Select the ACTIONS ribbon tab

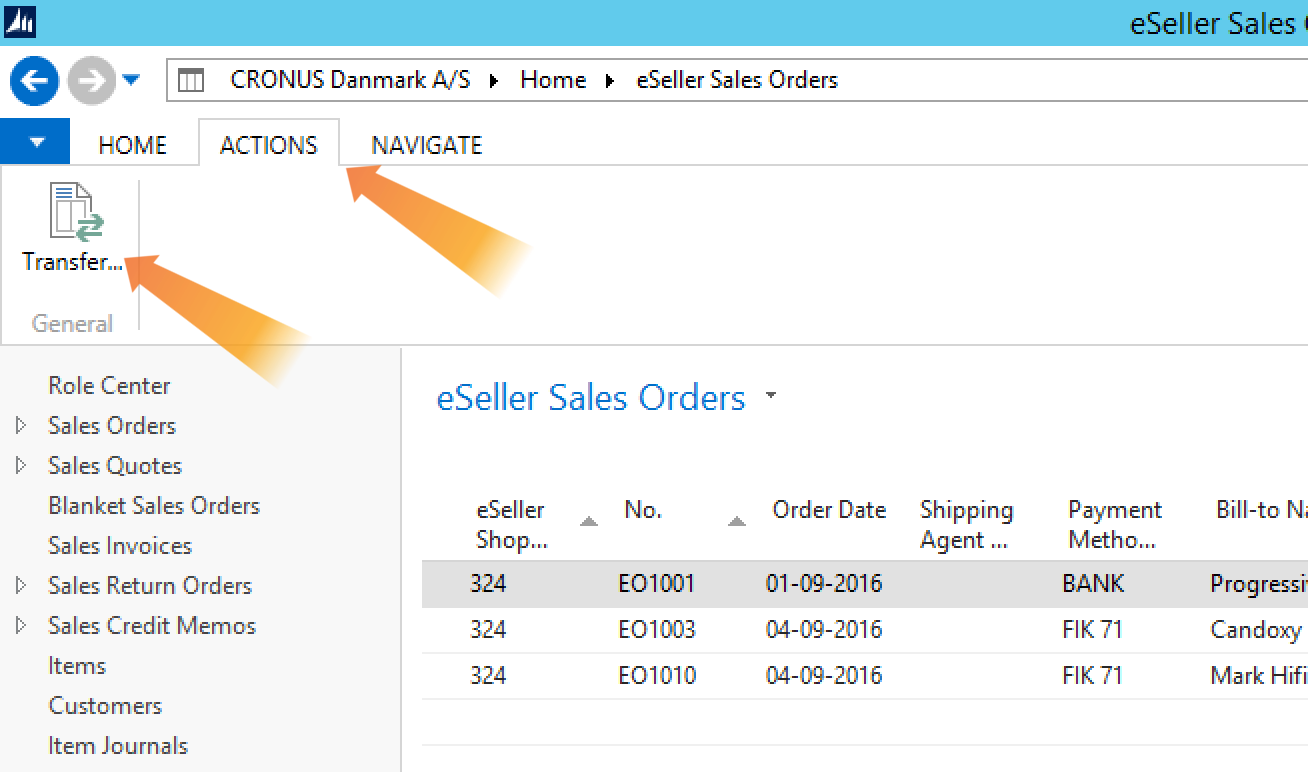[x=269, y=145]
